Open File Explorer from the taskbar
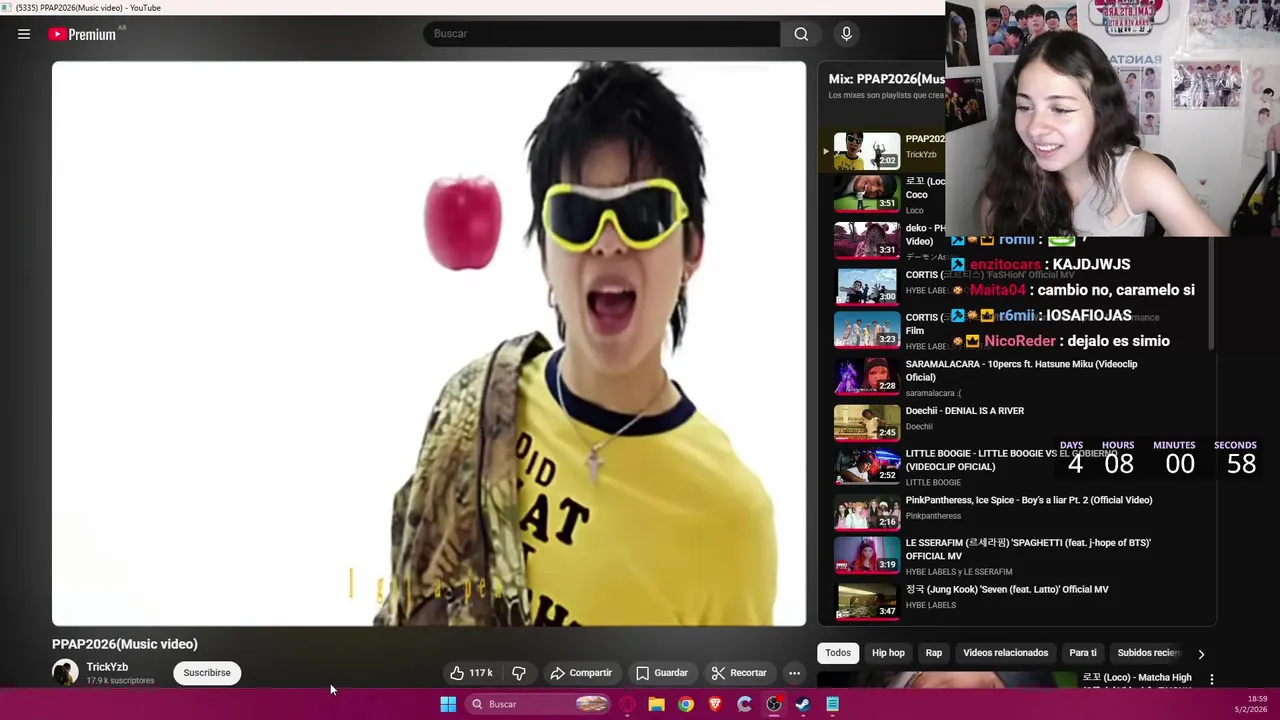 coord(656,704)
